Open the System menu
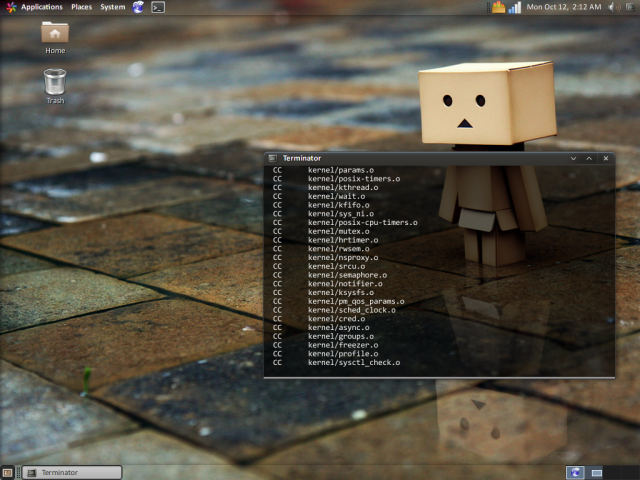This screenshot has width=640, height=480. 113,7
